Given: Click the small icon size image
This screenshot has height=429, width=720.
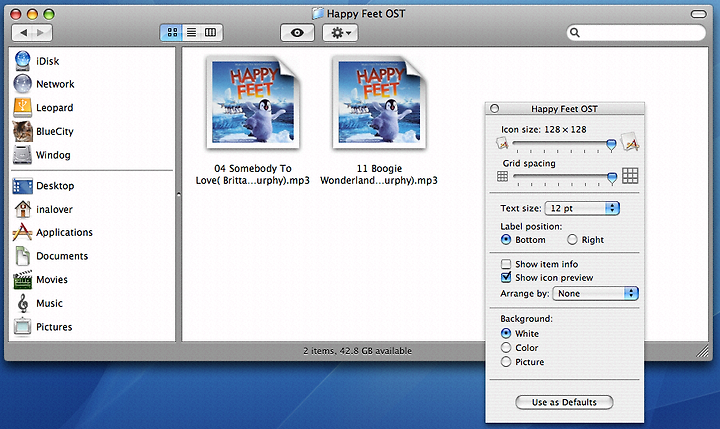Looking at the screenshot, I should pos(502,144).
